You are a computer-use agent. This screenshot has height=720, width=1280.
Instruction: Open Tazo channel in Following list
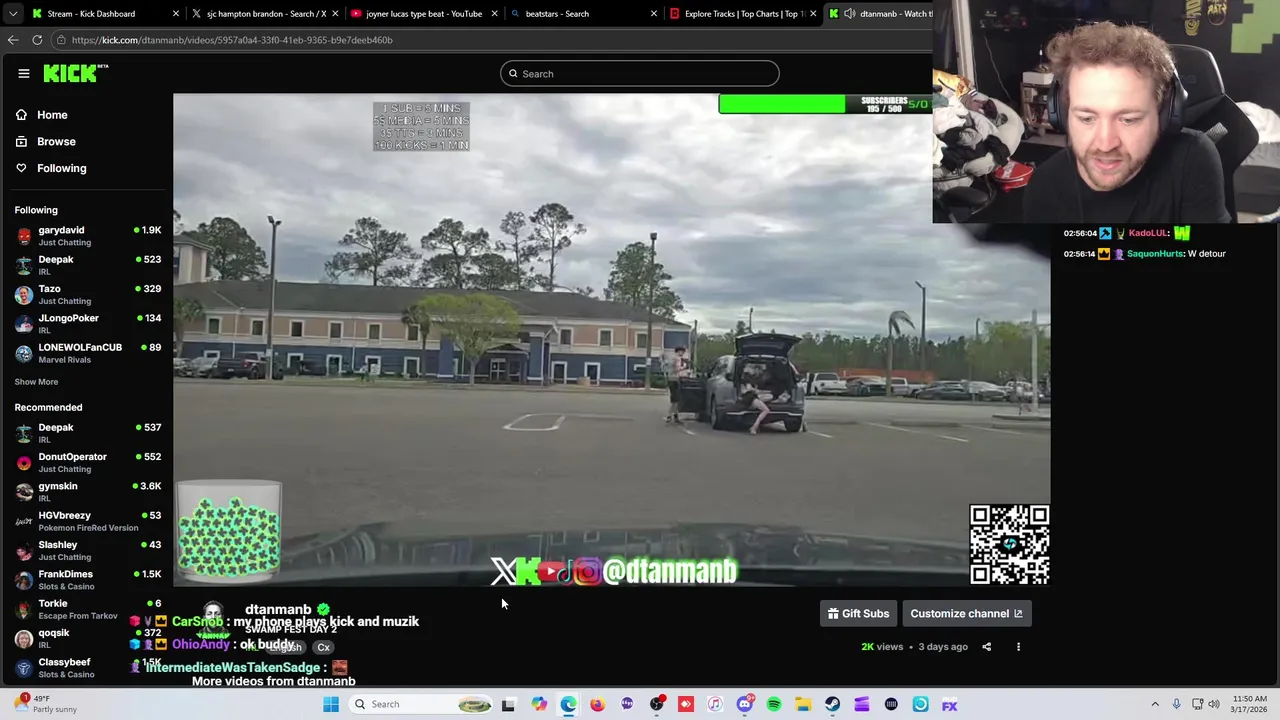88,295
